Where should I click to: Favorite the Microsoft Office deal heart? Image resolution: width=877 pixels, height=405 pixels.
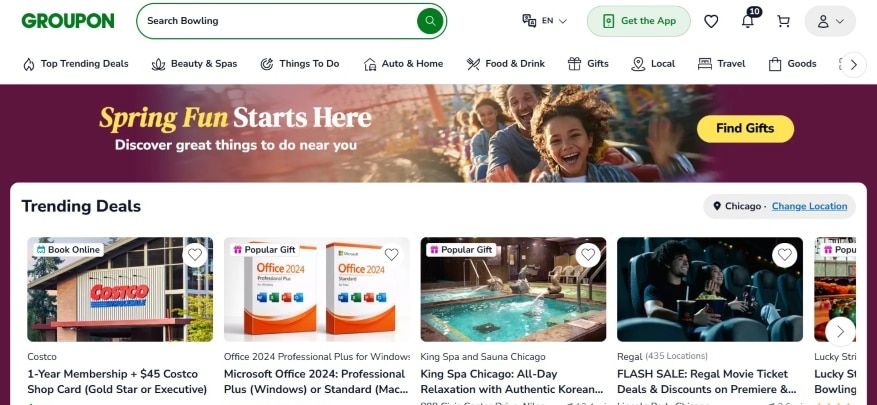tap(392, 255)
